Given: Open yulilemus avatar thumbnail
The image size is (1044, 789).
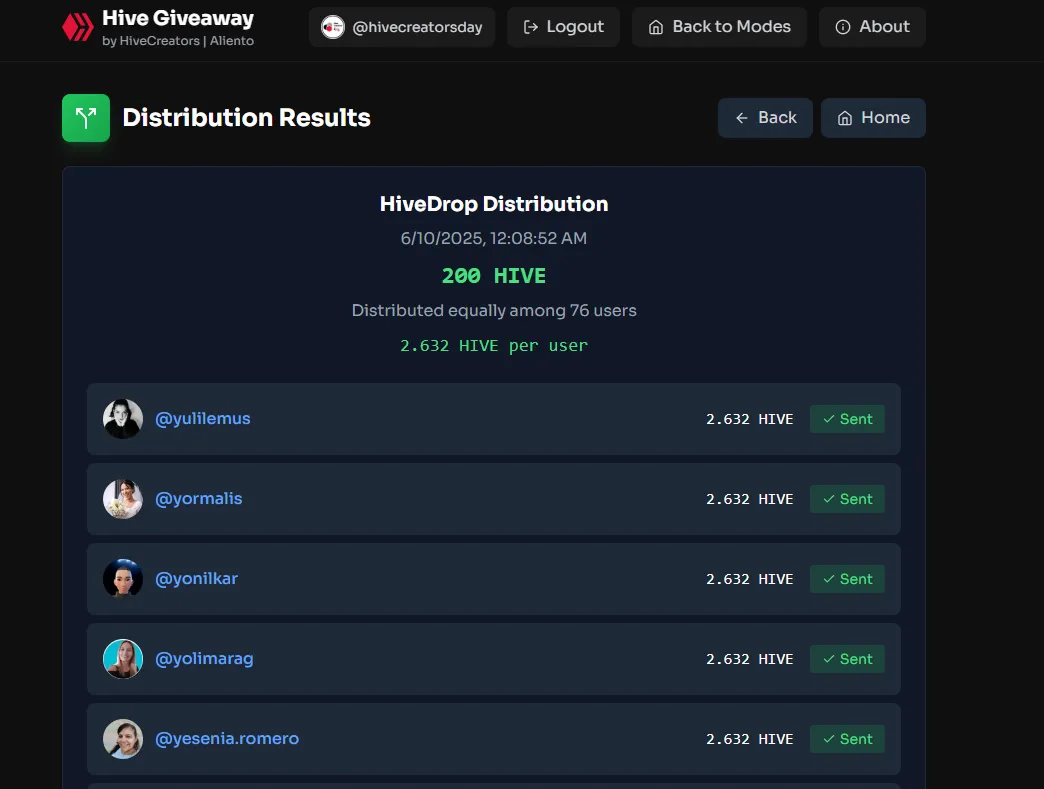Looking at the screenshot, I should pyautogui.click(x=123, y=419).
